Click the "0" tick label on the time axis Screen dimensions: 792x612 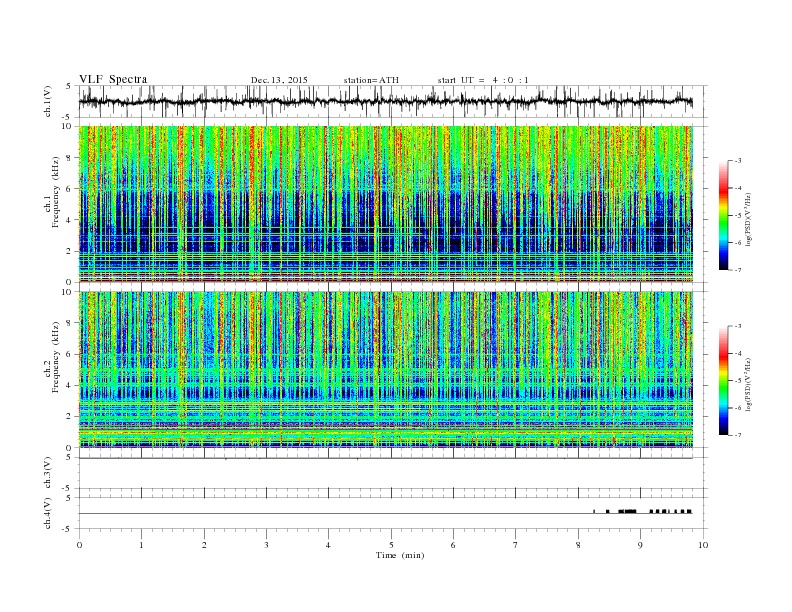coord(79,545)
